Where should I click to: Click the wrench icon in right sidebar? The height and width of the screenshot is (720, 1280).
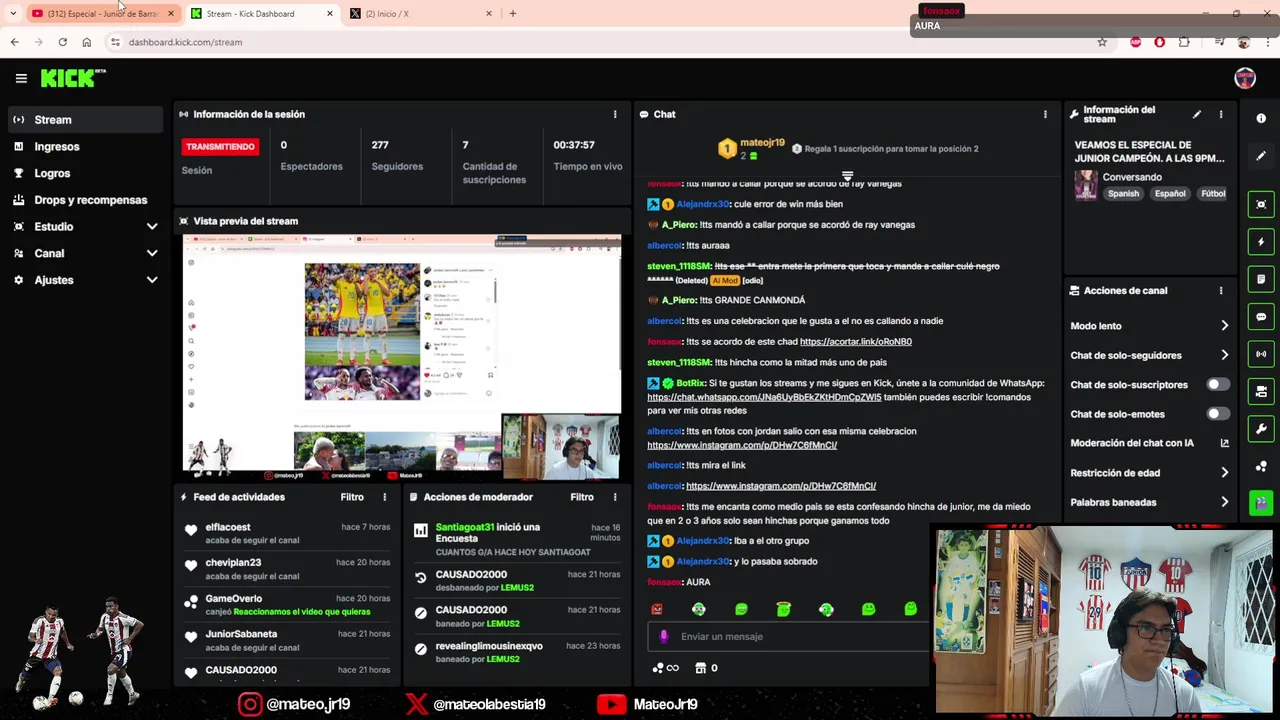(1261, 429)
